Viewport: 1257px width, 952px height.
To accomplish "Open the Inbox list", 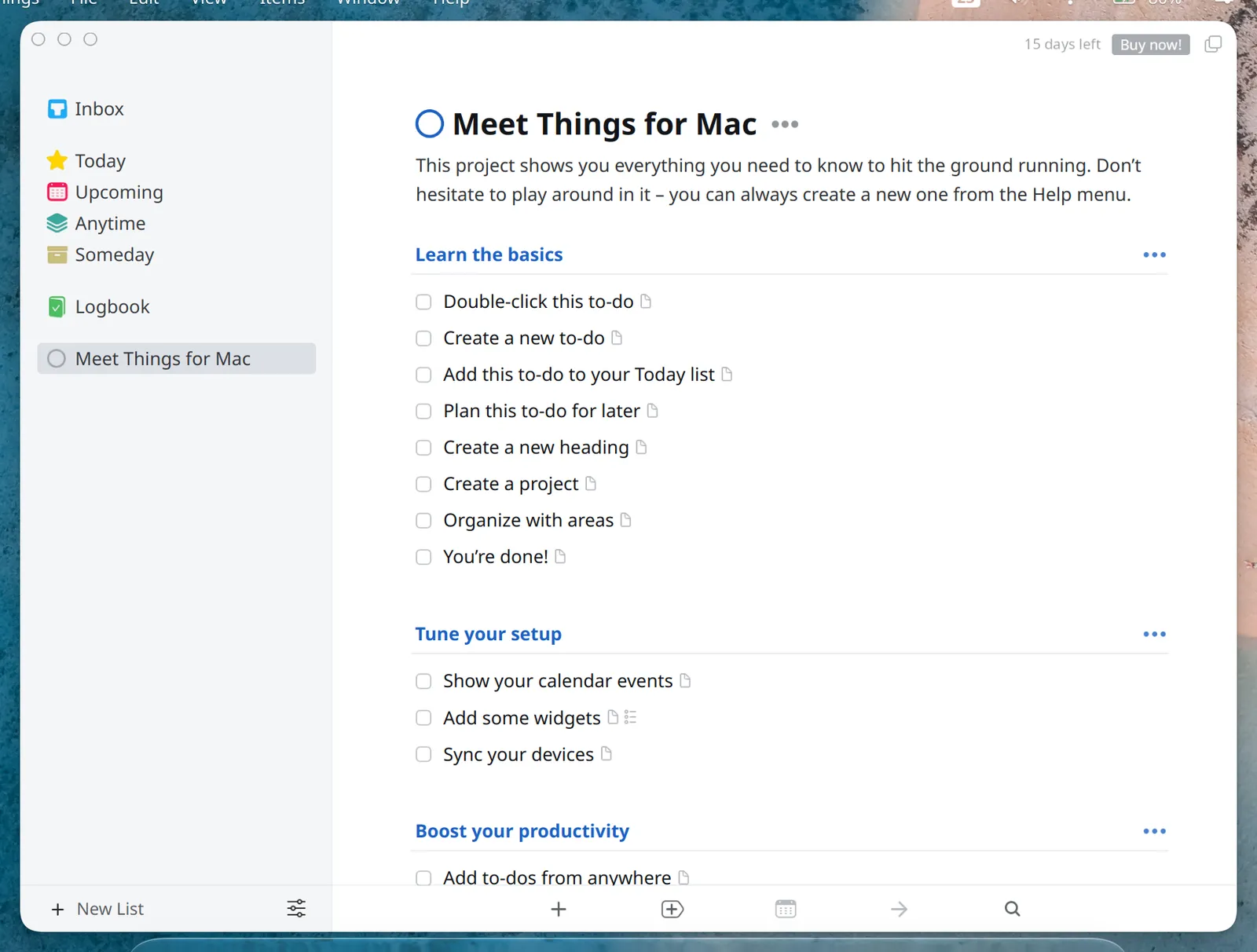I will coord(86,109).
